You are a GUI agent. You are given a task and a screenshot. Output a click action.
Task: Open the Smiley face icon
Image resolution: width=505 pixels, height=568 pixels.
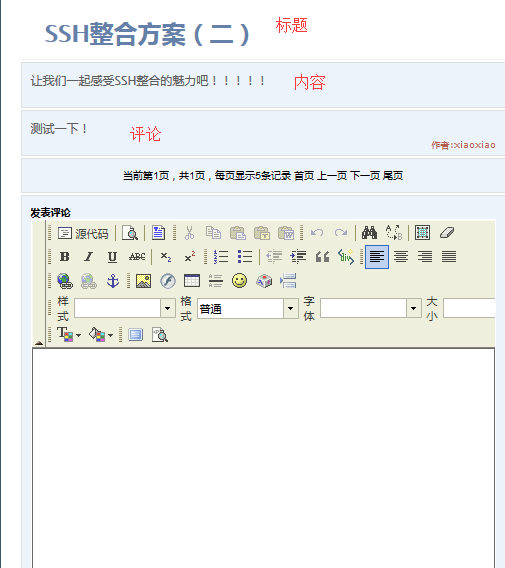click(239, 281)
